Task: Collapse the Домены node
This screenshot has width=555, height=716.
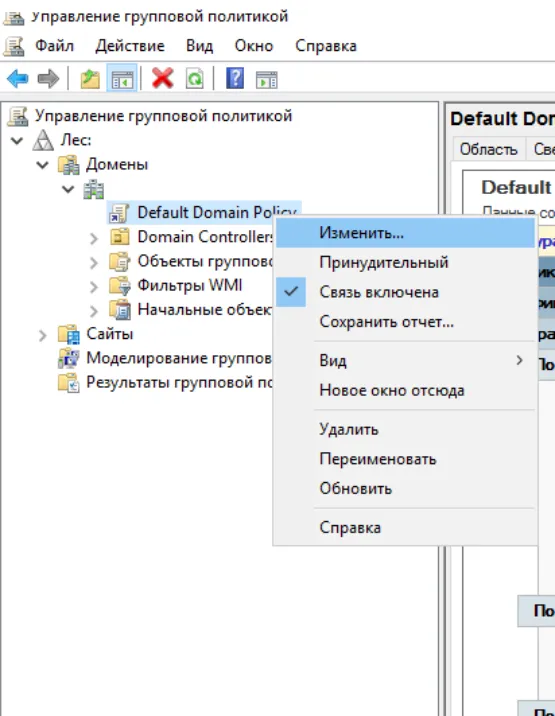Action: [42, 164]
